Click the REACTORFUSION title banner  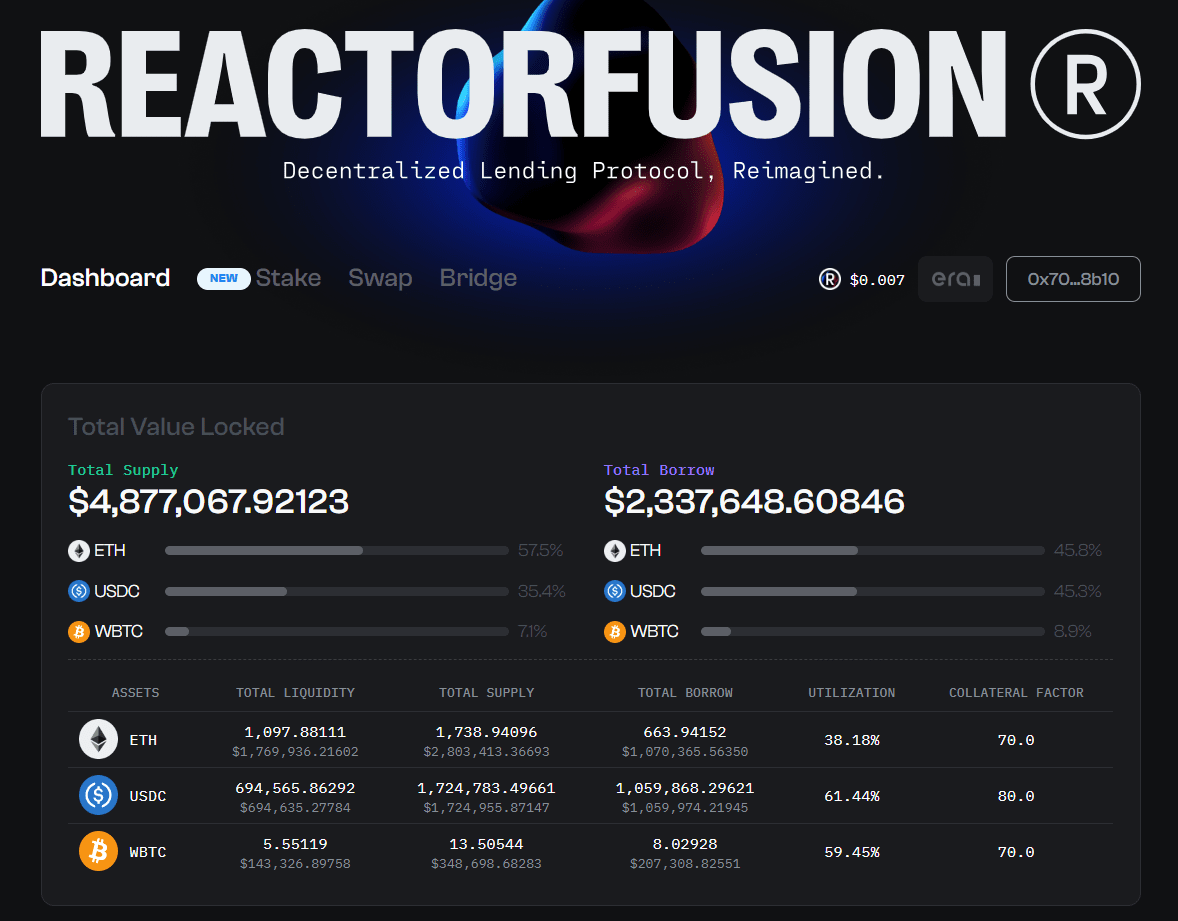coord(523,84)
